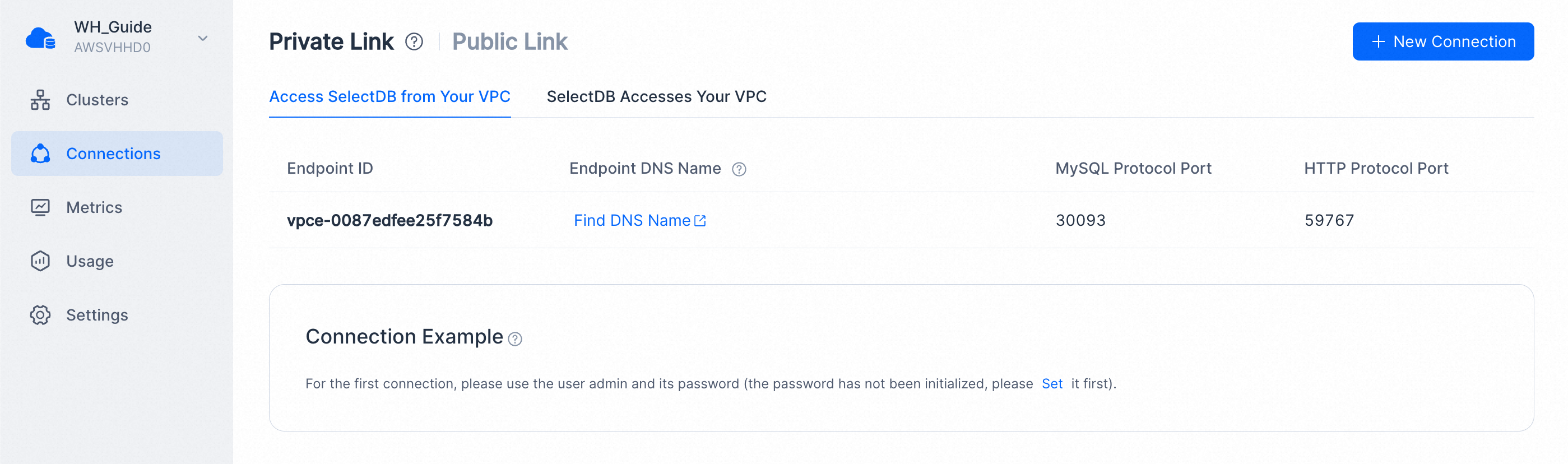Click the Settings gear icon
This screenshot has height=464, width=1568.
[40, 315]
